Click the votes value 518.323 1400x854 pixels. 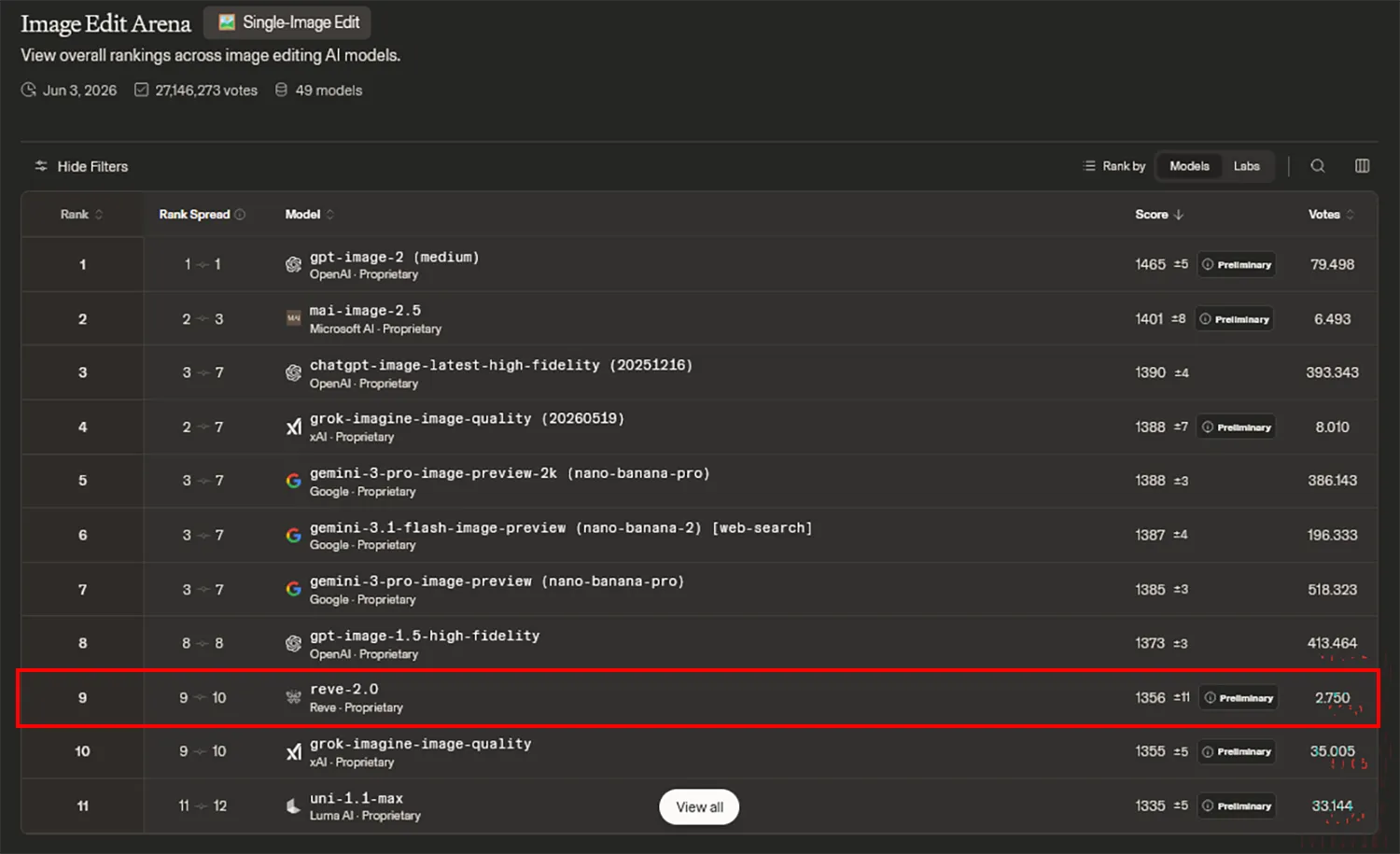(1332, 590)
